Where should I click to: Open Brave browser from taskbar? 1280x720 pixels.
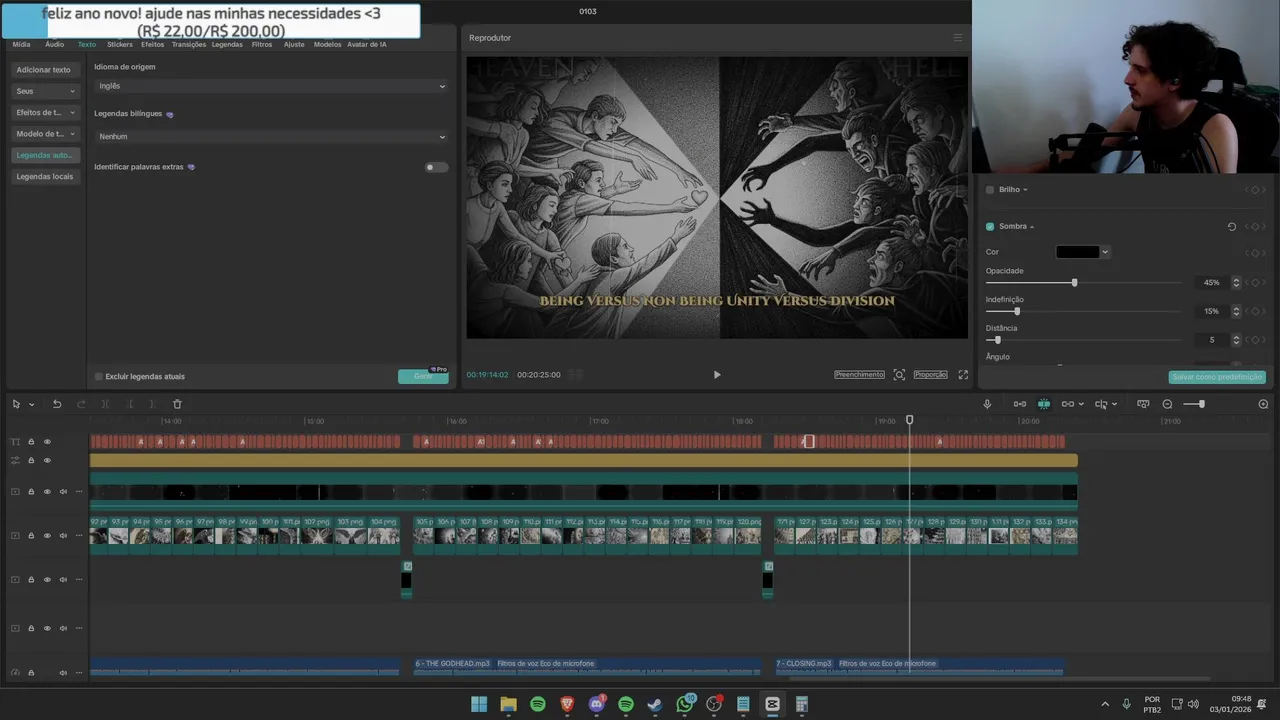[567, 704]
